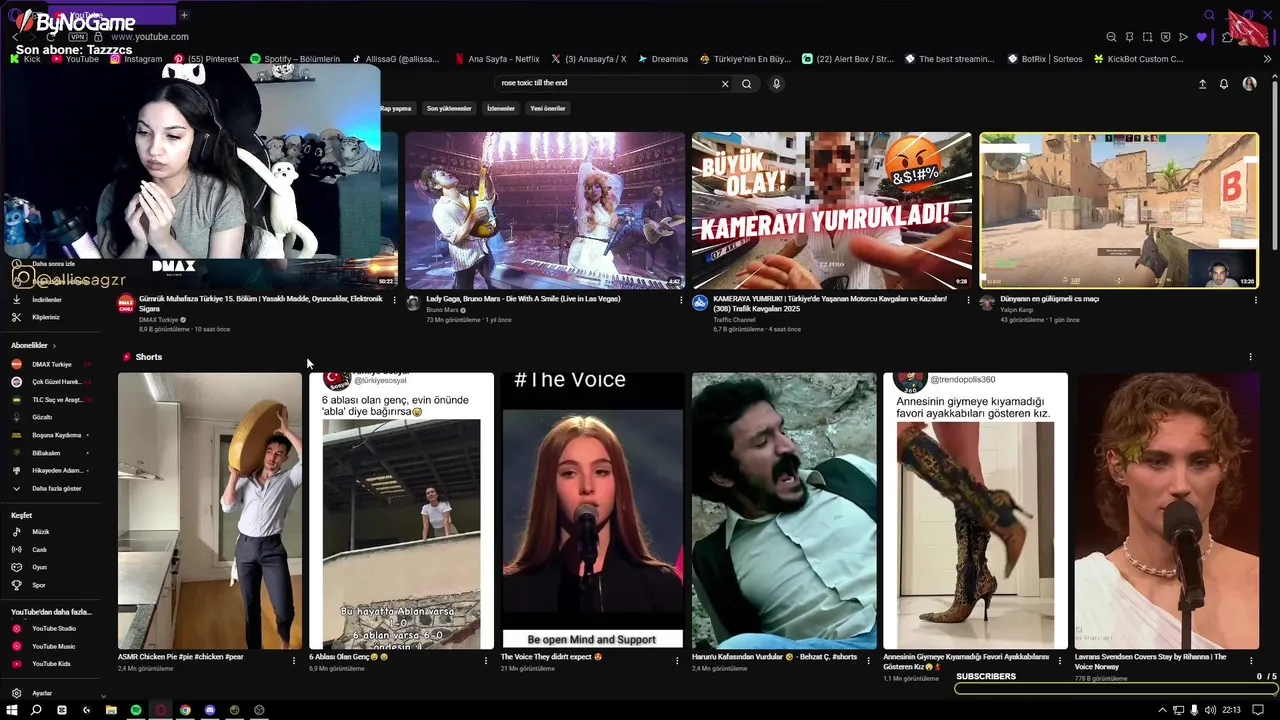Open File Explorer from the taskbar
The image size is (1280, 720).
click(x=111, y=710)
